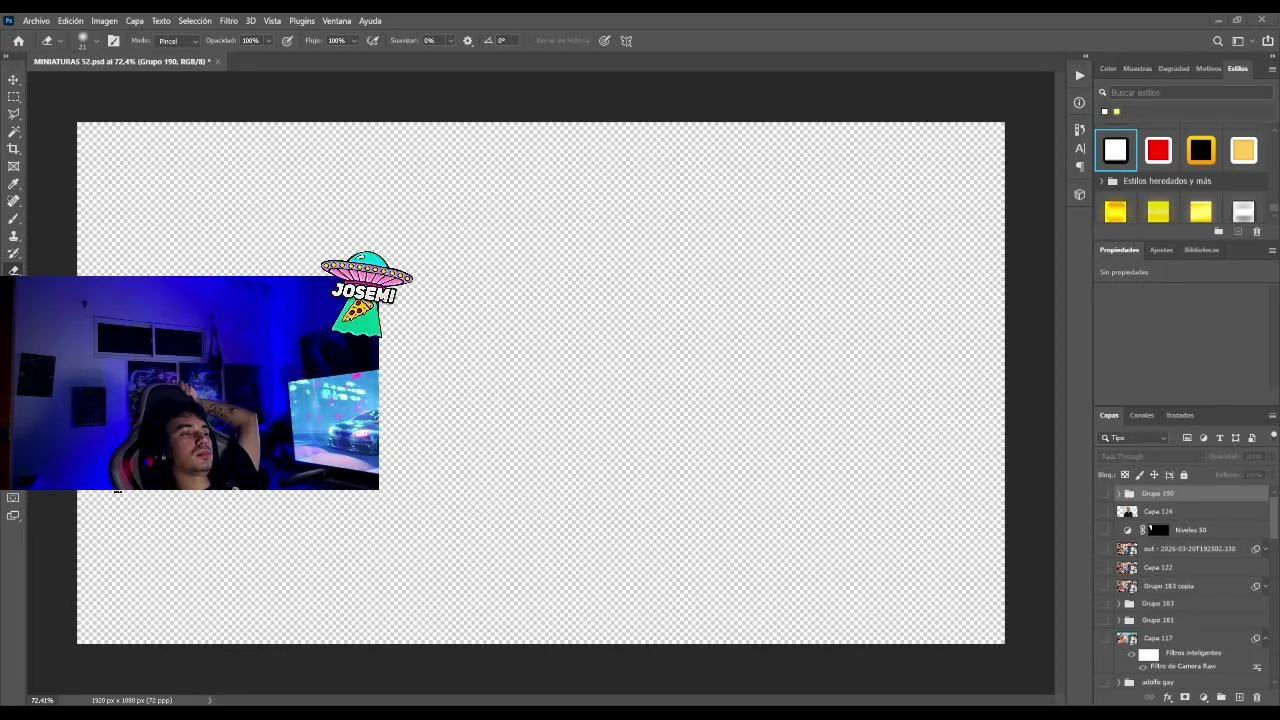The image size is (1280, 720).
Task: Delete style trash icon in Styles panel
Action: click(x=1257, y=232)
